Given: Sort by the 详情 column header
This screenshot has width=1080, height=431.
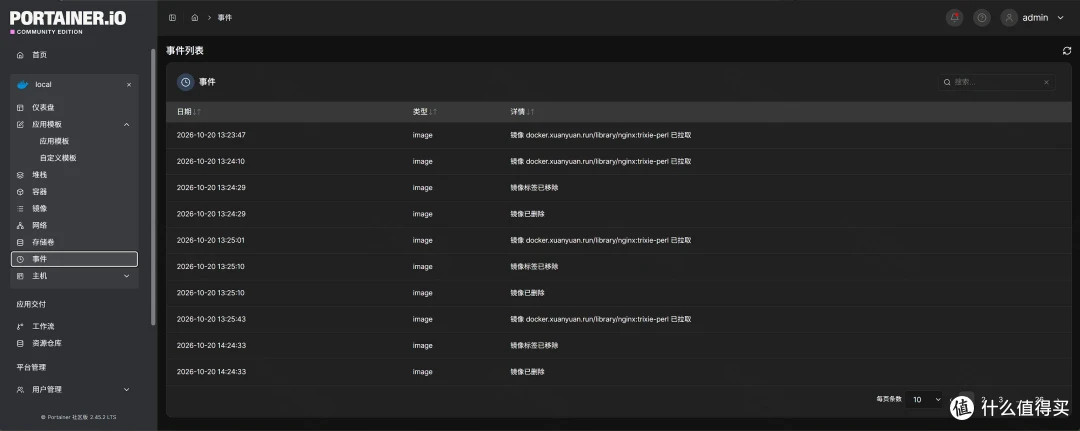Looking at the screenshot, I should (x=522, y=112).
